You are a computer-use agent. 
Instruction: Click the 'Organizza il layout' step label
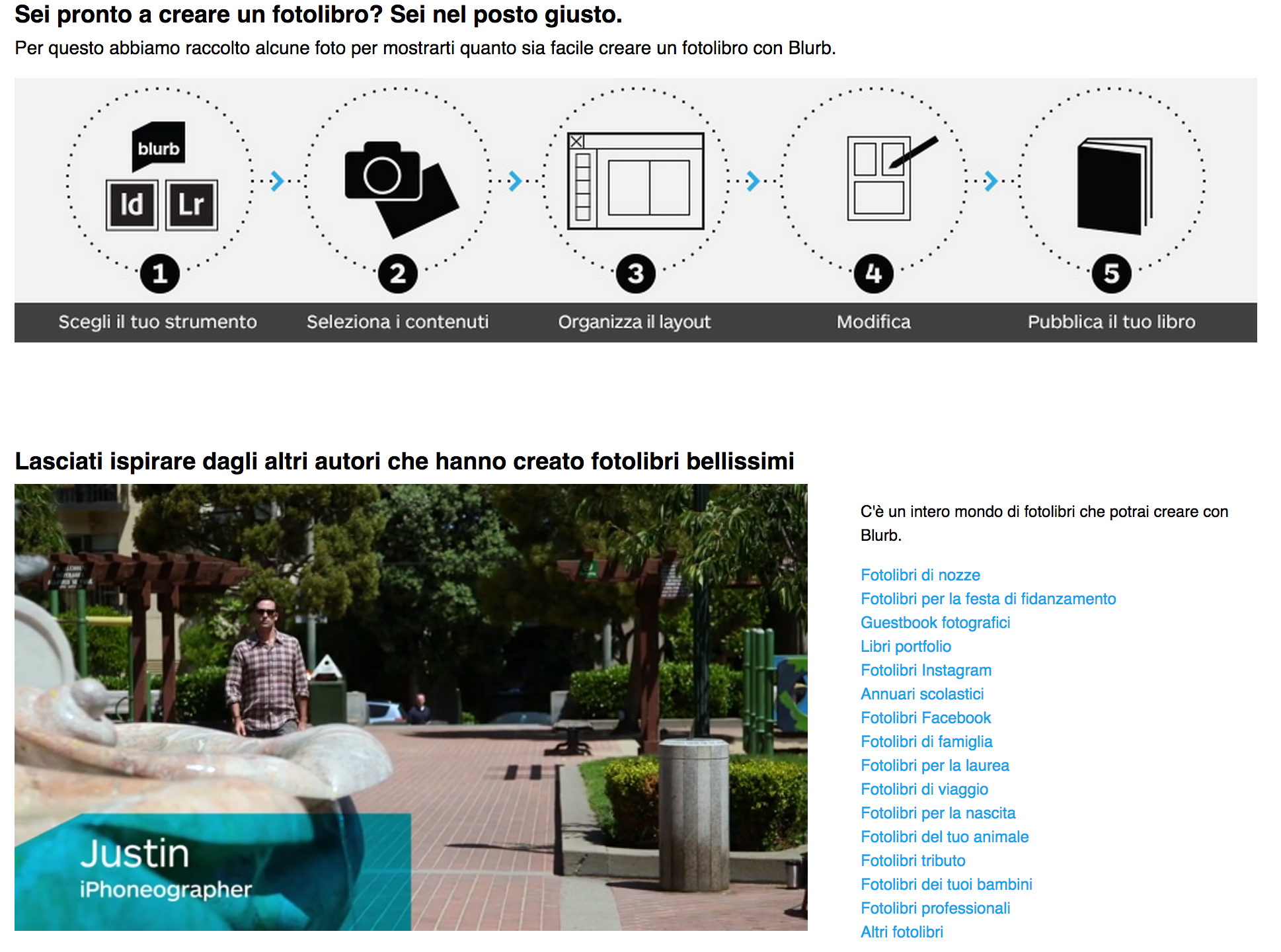click(x=635, y=322)
